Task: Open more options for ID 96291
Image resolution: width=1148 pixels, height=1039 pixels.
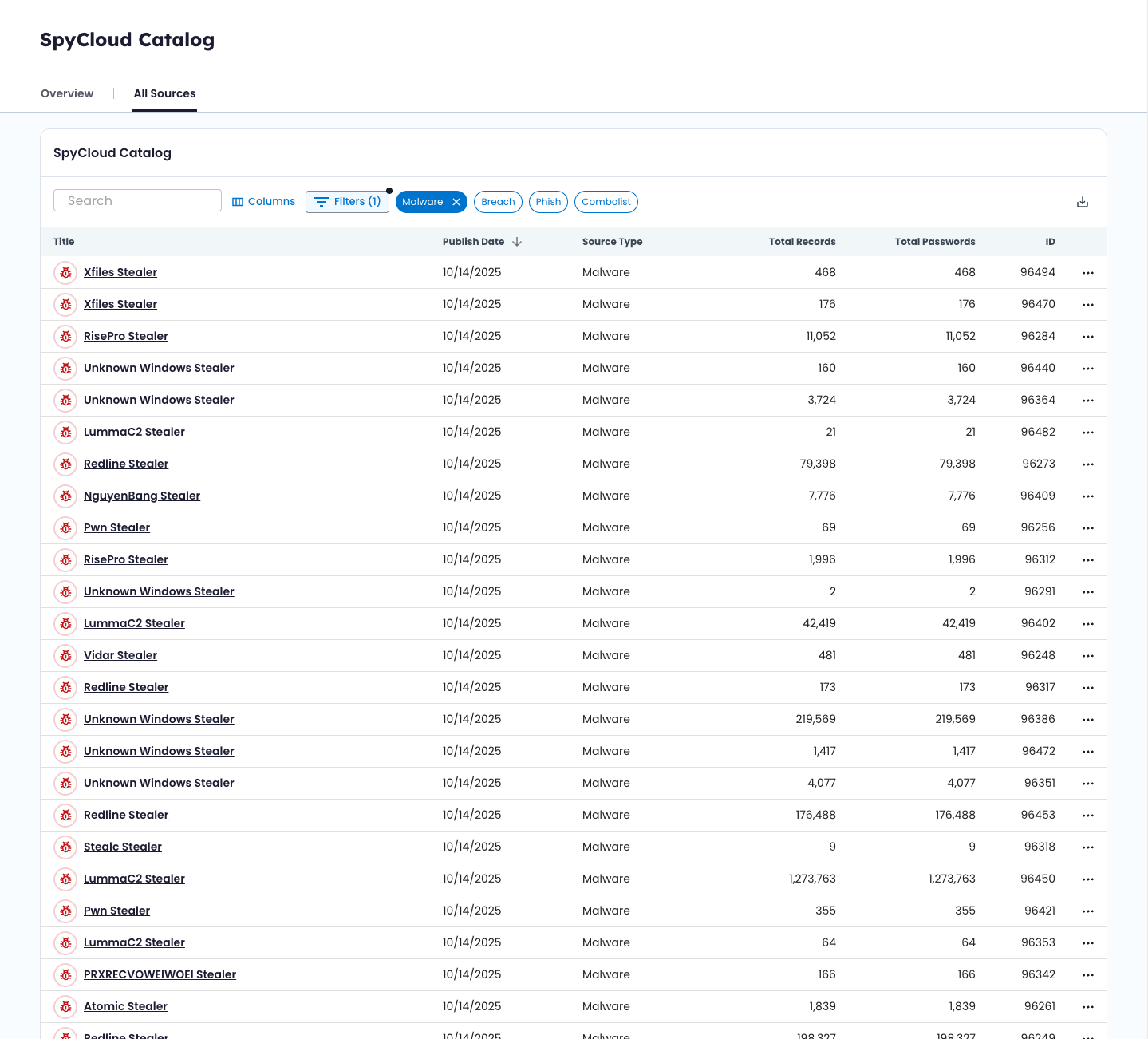Action: click(x=1088, y=592)
